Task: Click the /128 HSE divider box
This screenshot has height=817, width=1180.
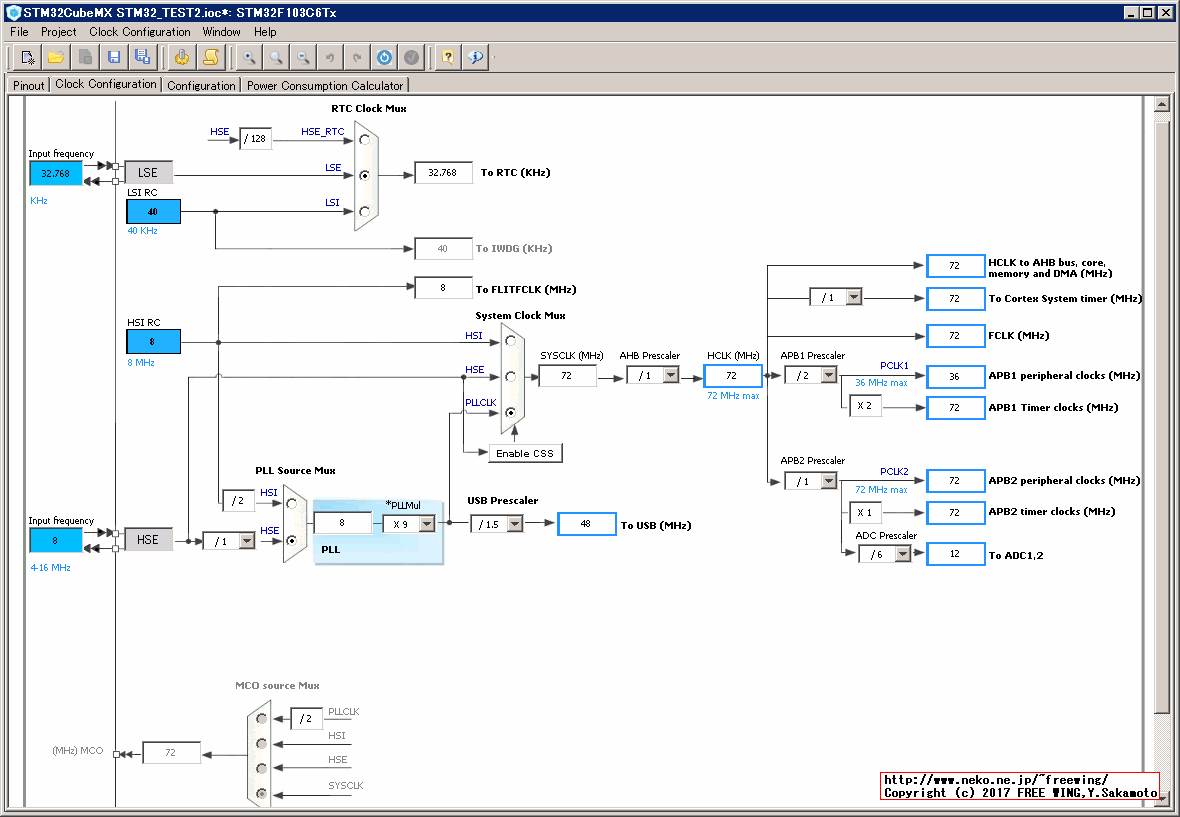Action: 256,138
